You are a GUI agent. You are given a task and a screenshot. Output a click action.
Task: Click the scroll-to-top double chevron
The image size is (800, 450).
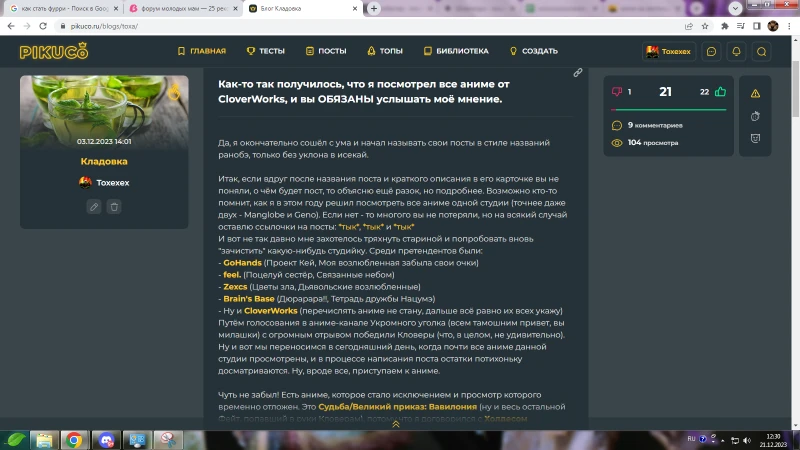pyautogui.click(x=395, y=424)
